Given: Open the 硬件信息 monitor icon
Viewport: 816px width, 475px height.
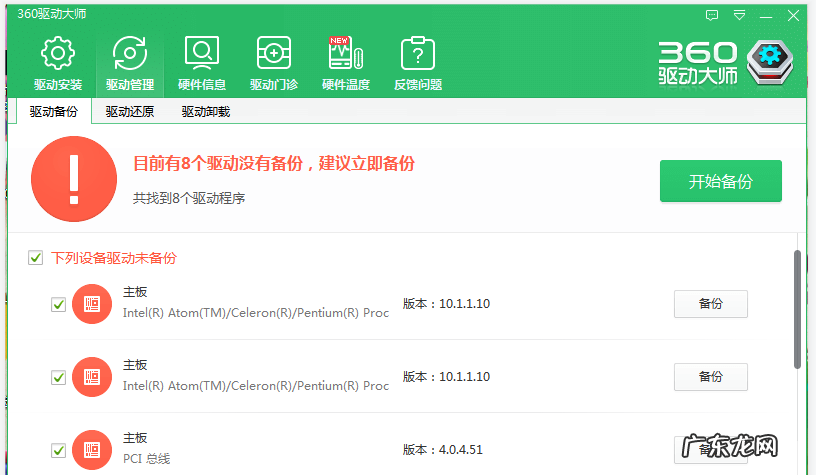Looking at the screenshot, I should (202, 53).
